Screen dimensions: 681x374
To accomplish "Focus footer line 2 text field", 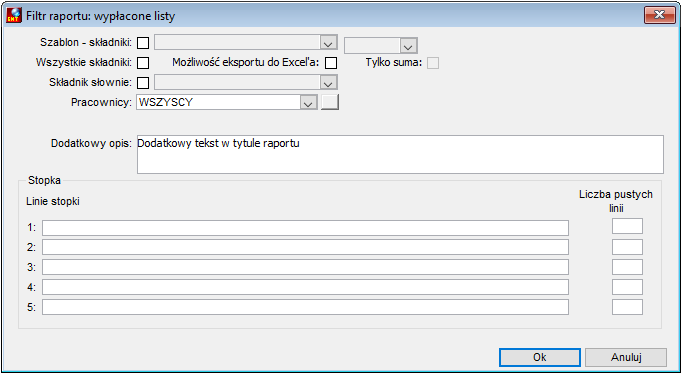I will click(305, 247).
